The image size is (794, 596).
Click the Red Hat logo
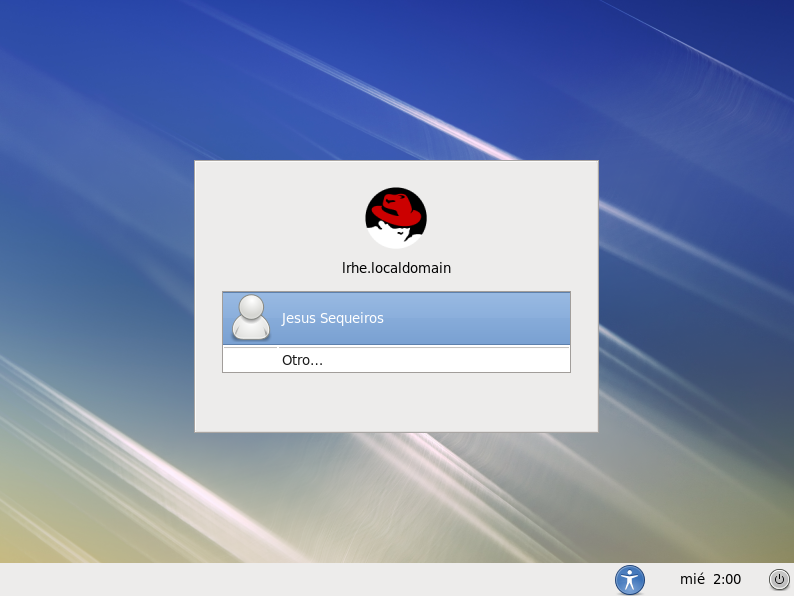(x=396, y=218)
